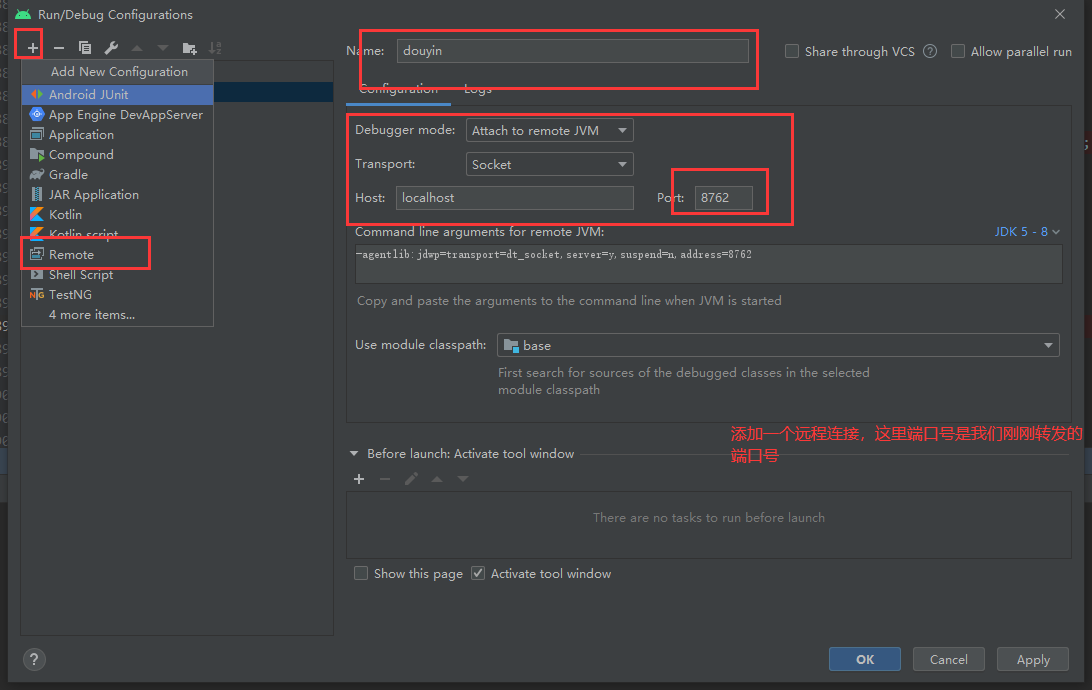
Task: Enable Share through VCS checkbox
Action: tap(792, 51)
